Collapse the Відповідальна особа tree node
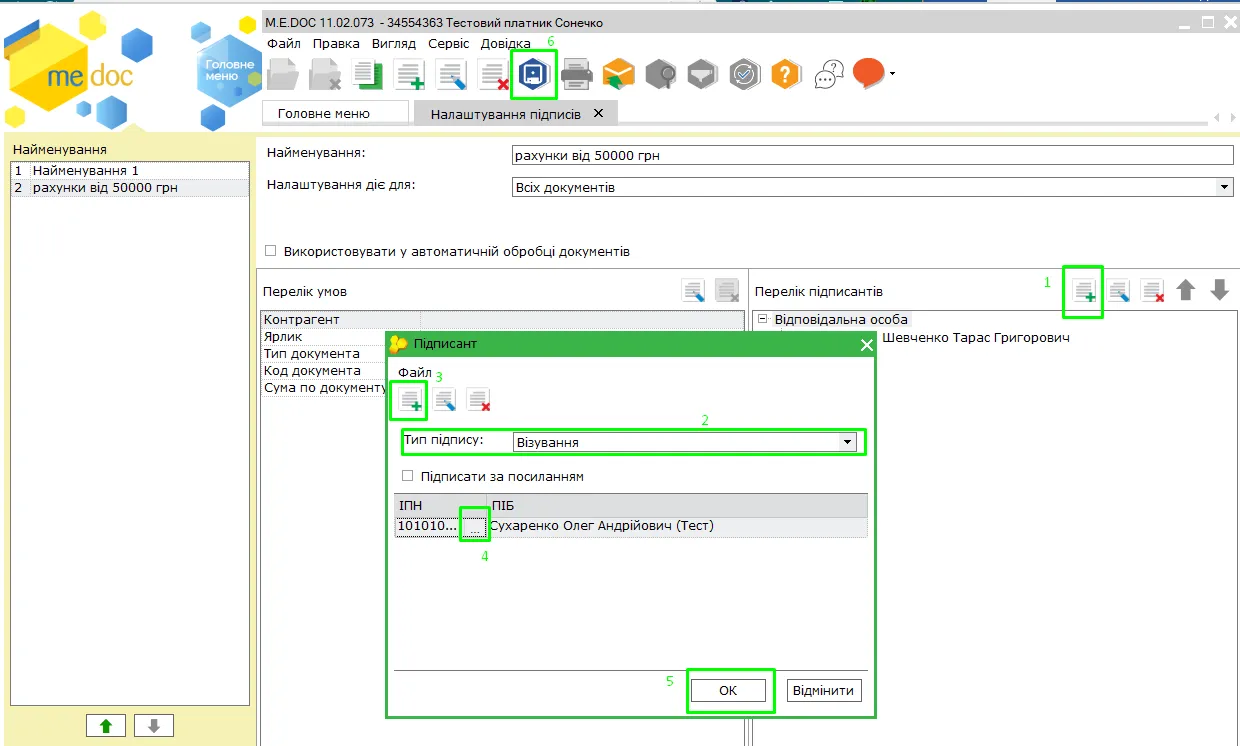1240x746 pixels. (x=762, y=320)
